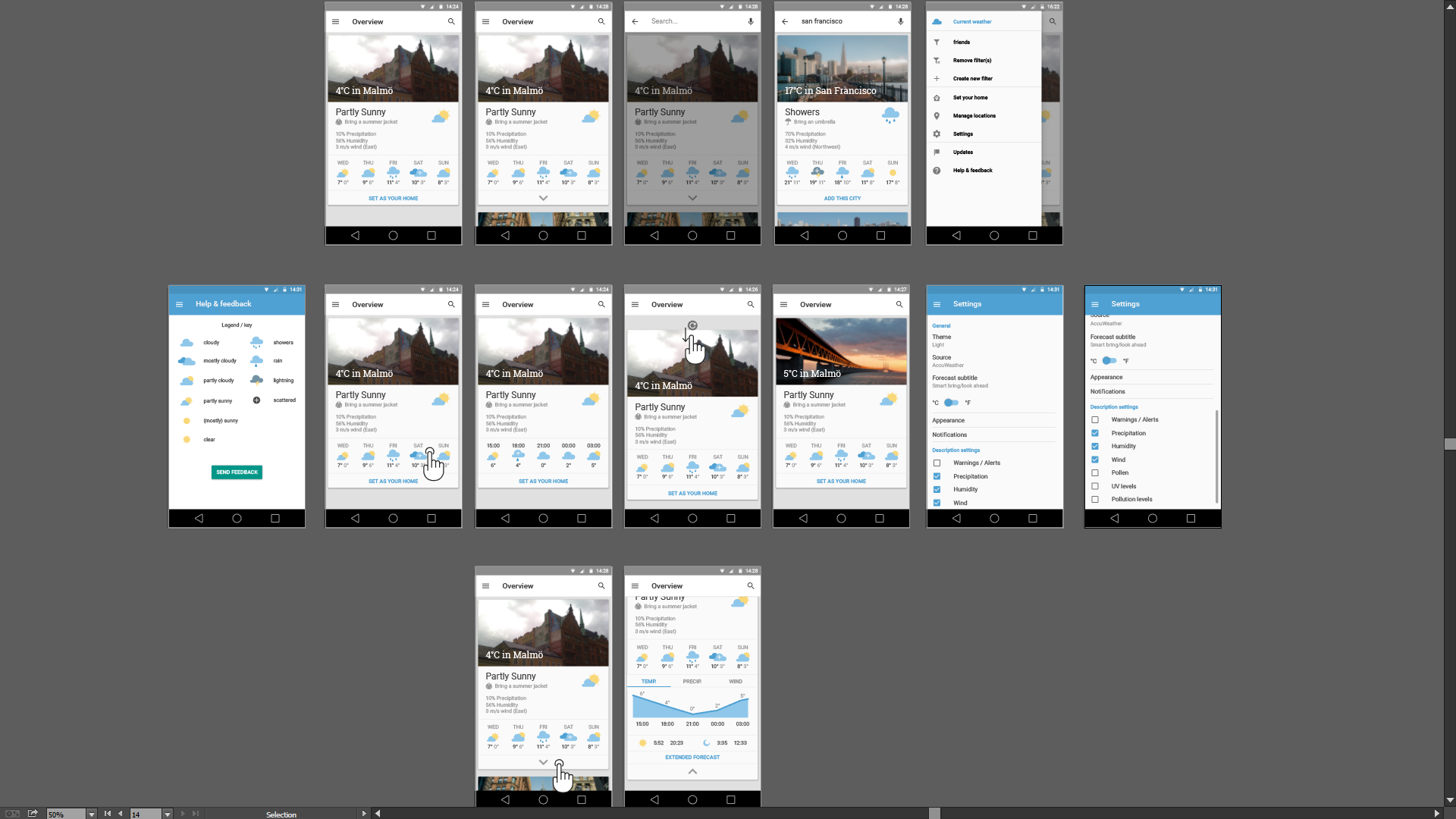The image size is (1456, 819).
Task: Click the refresh icon above the Malmö weather card
Action: (692, 325)
